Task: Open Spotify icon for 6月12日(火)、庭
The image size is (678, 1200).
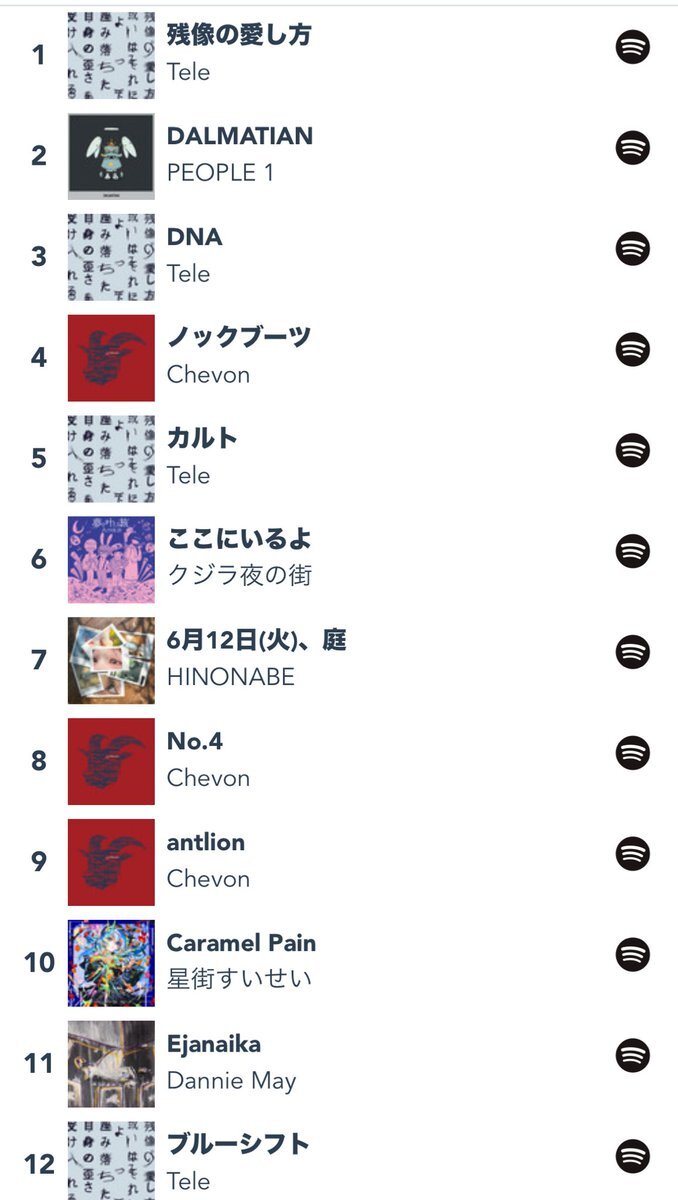Action: pyautogui.click(x=632, y=652)
